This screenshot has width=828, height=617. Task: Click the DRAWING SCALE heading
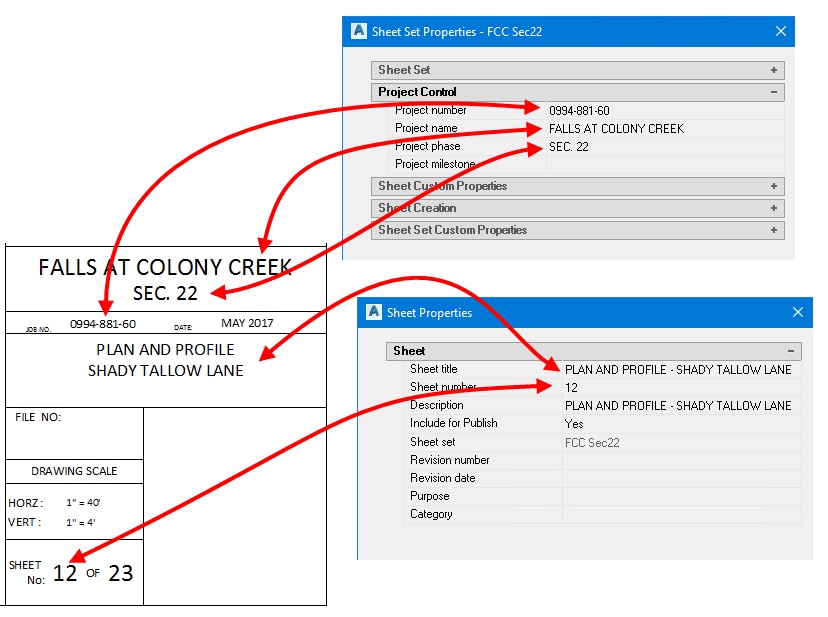tap(74, 471)
